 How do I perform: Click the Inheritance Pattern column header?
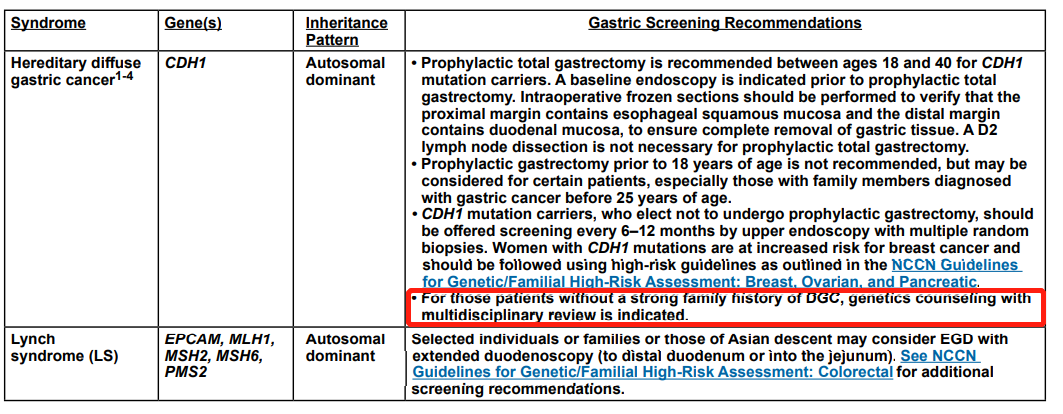point(347,31)
